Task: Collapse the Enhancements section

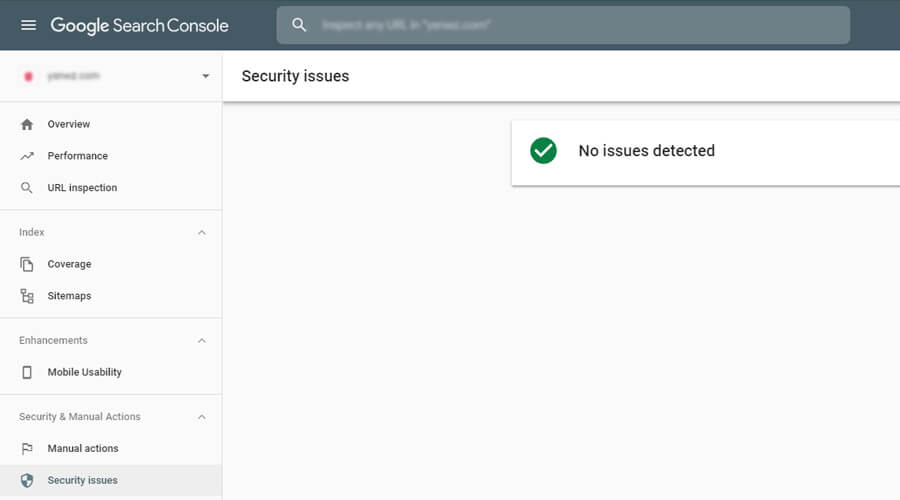Action: pos(201,340)
